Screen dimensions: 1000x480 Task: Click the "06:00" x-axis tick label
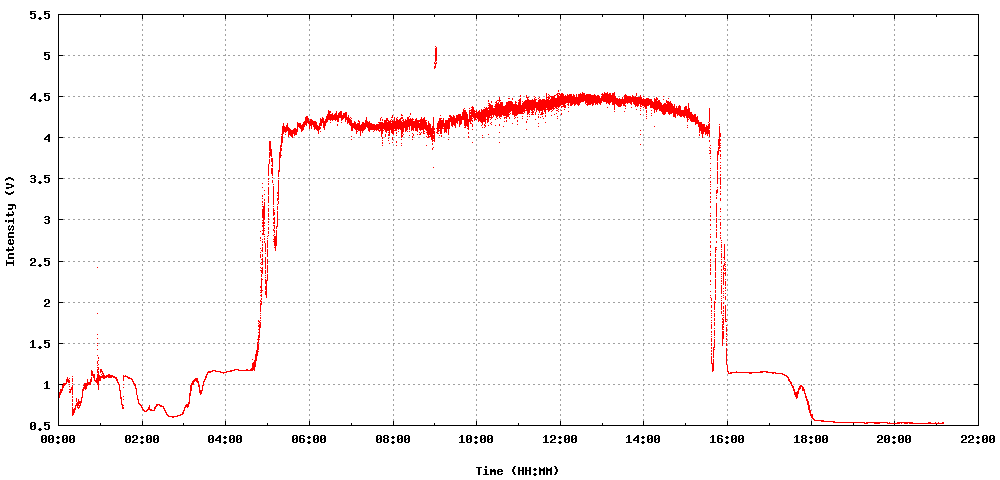point(309,439)
